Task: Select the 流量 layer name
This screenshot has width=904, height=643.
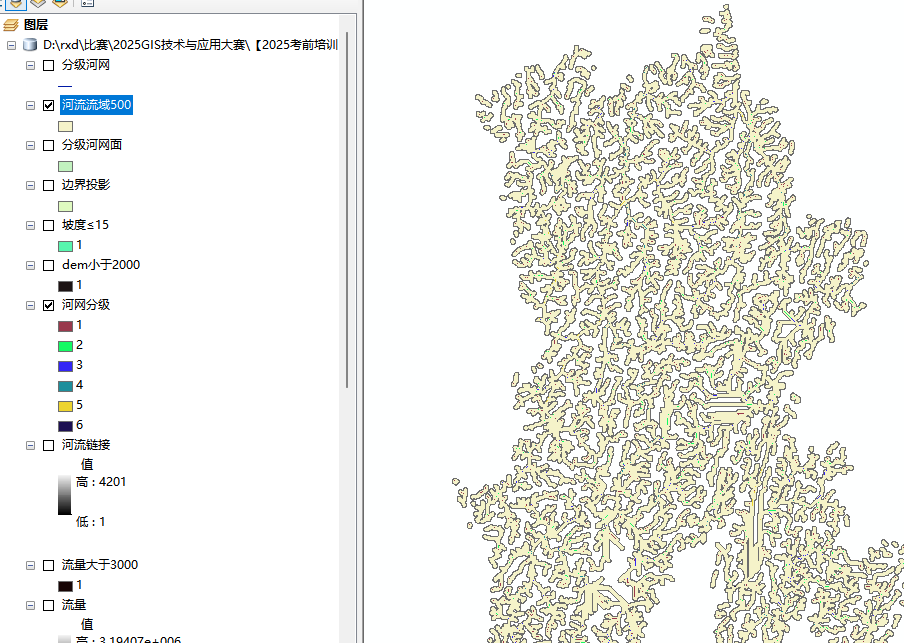Action: 74,604
